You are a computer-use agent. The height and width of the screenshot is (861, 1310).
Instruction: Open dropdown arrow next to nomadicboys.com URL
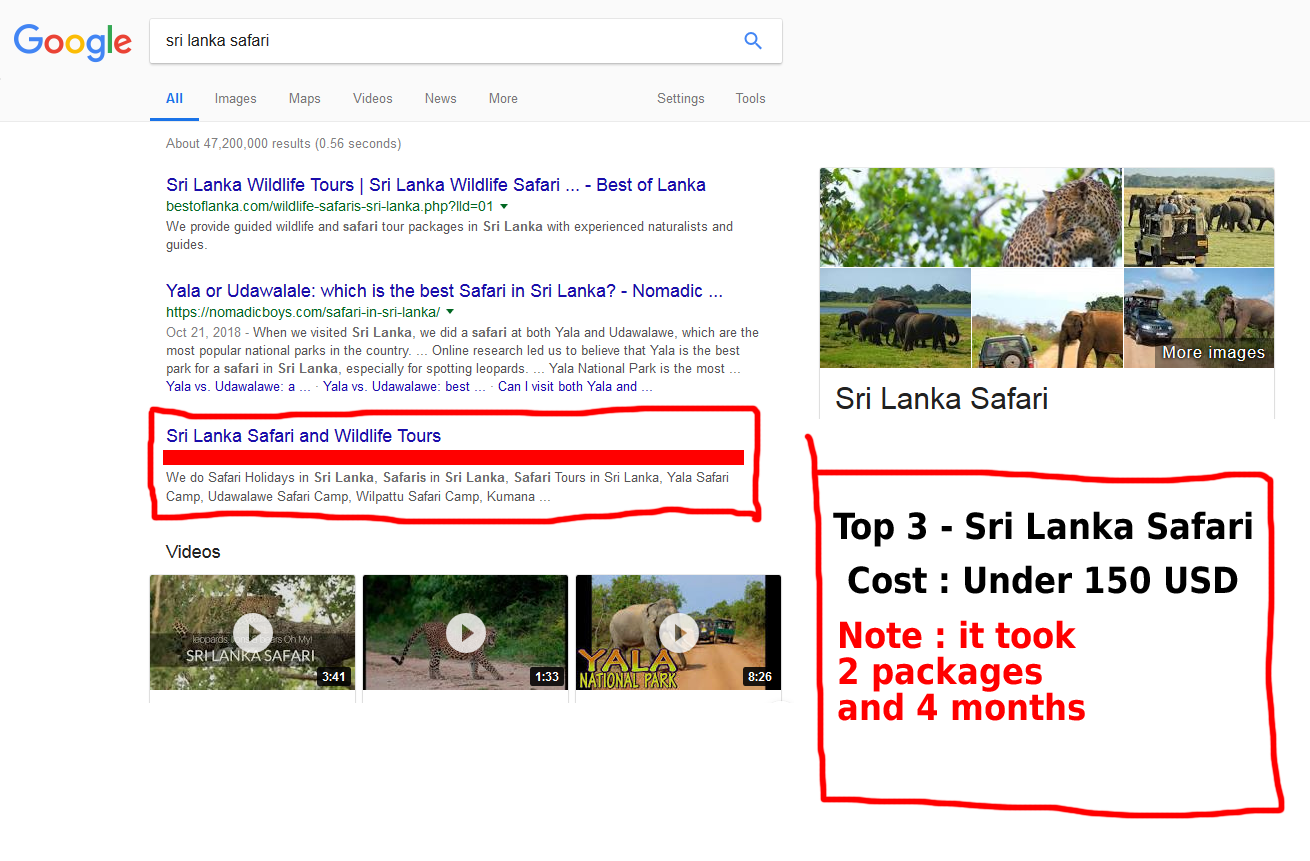coord(450,312)
